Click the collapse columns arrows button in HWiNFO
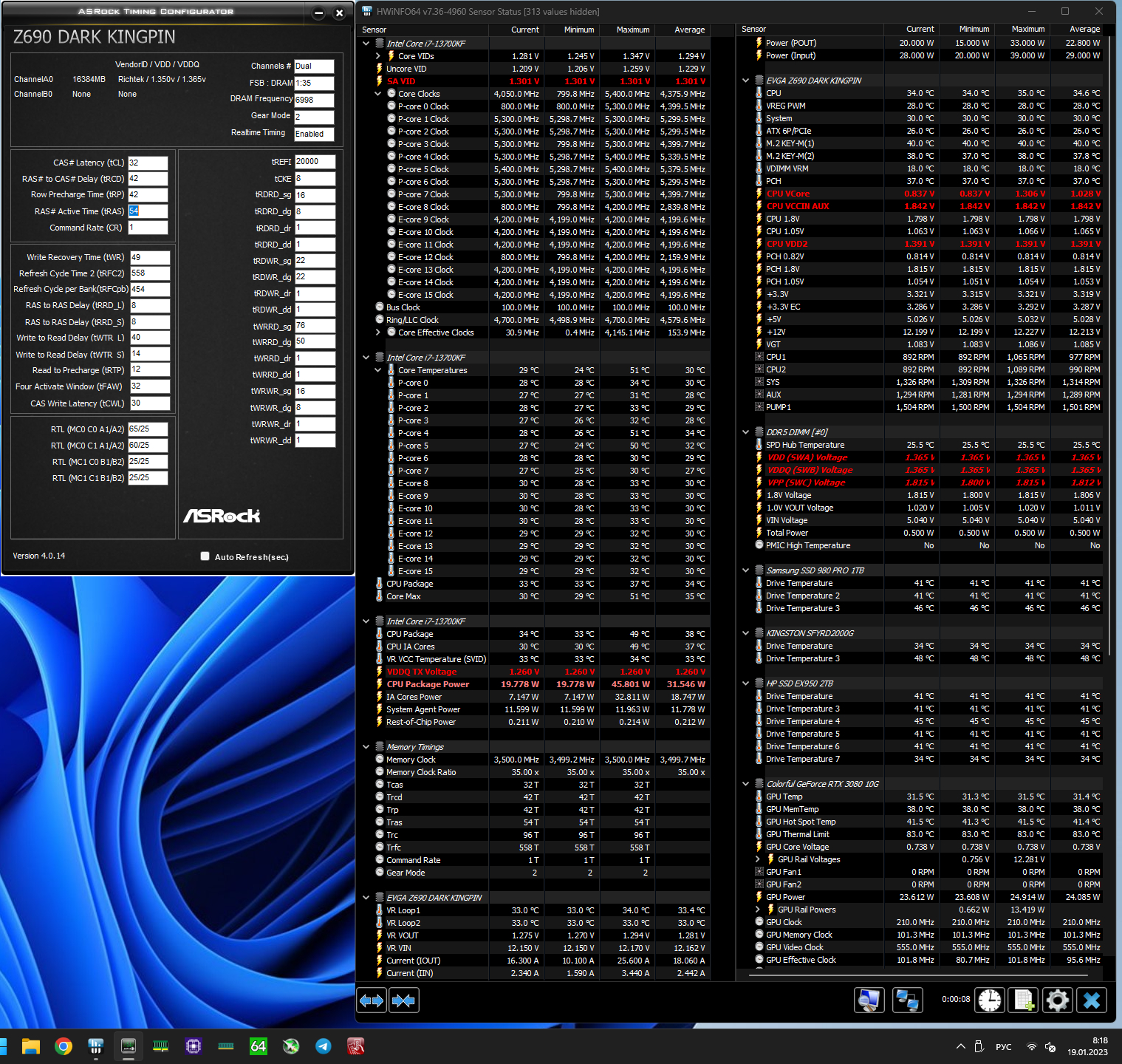 coord(403,1000)
